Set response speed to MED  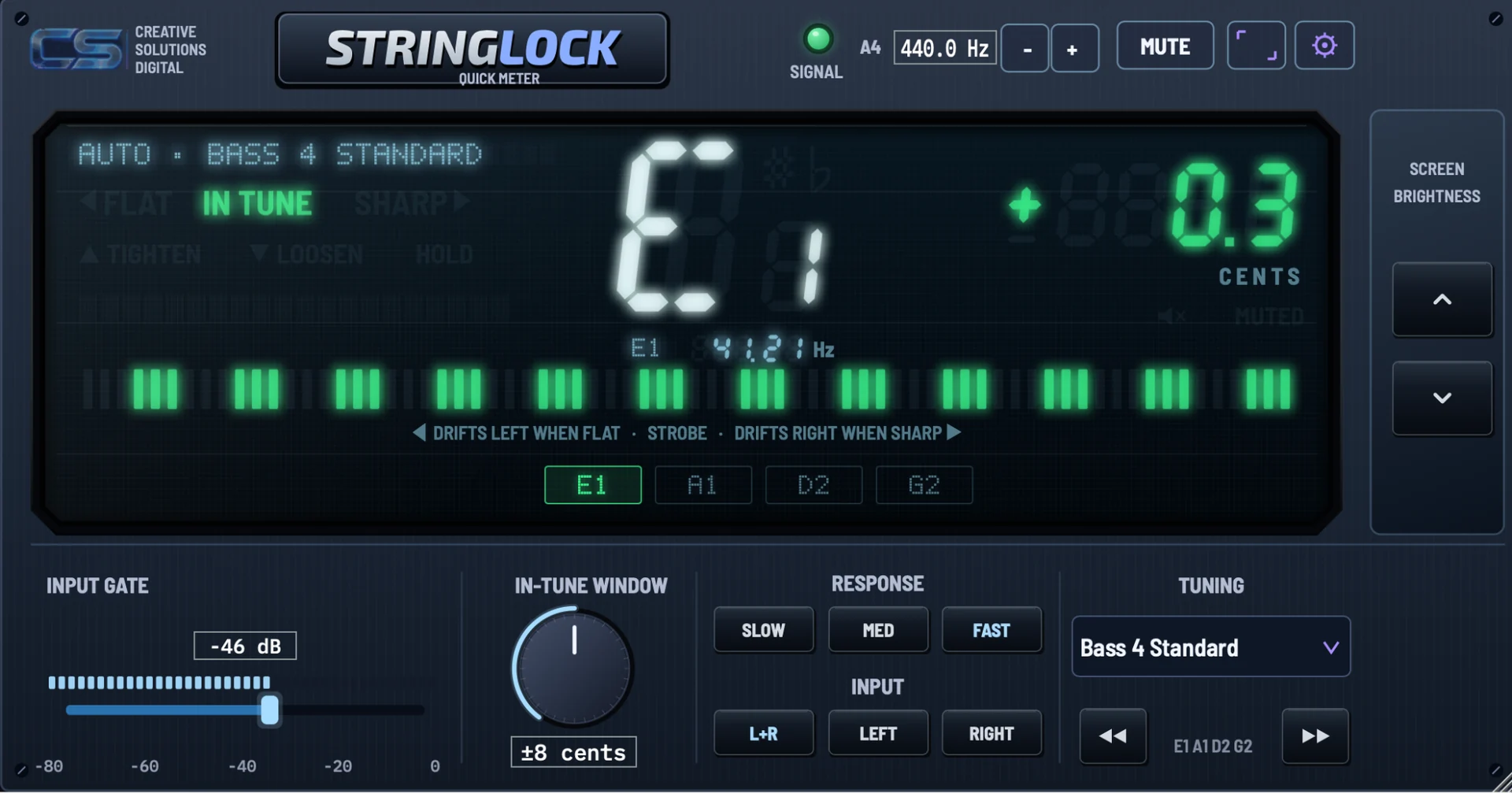point(878,630)
